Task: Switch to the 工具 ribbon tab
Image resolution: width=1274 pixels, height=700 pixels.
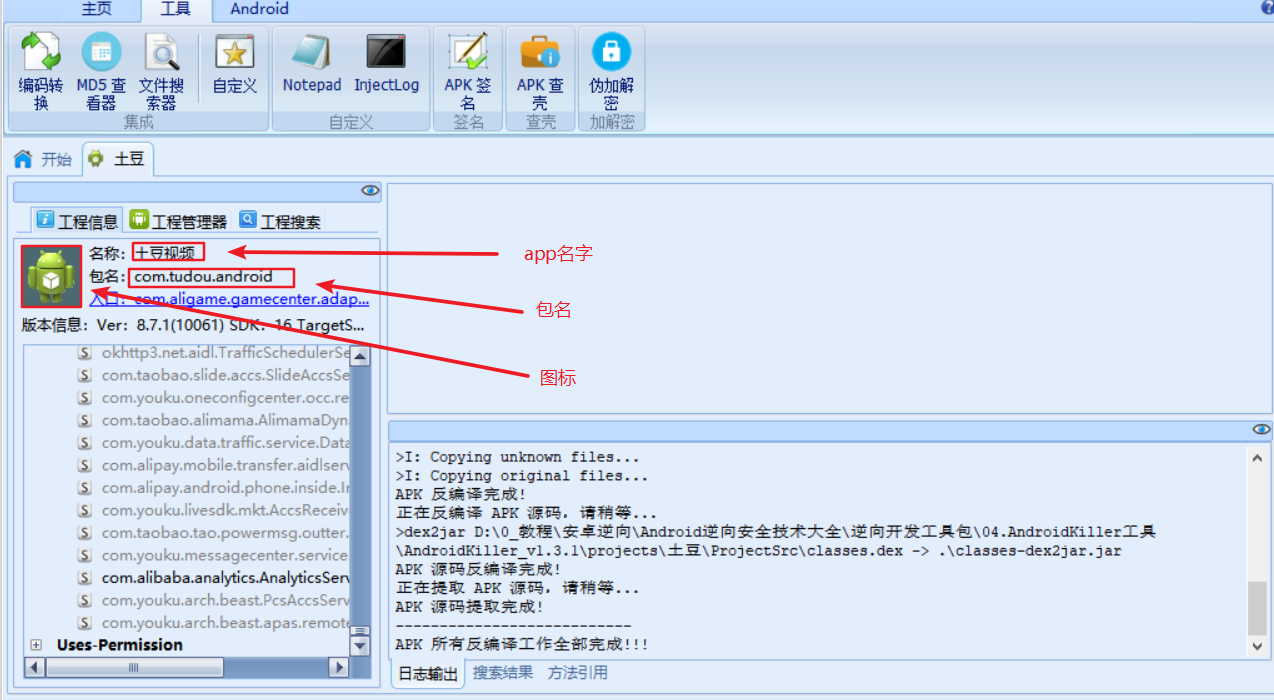Action: pos(175,9)
